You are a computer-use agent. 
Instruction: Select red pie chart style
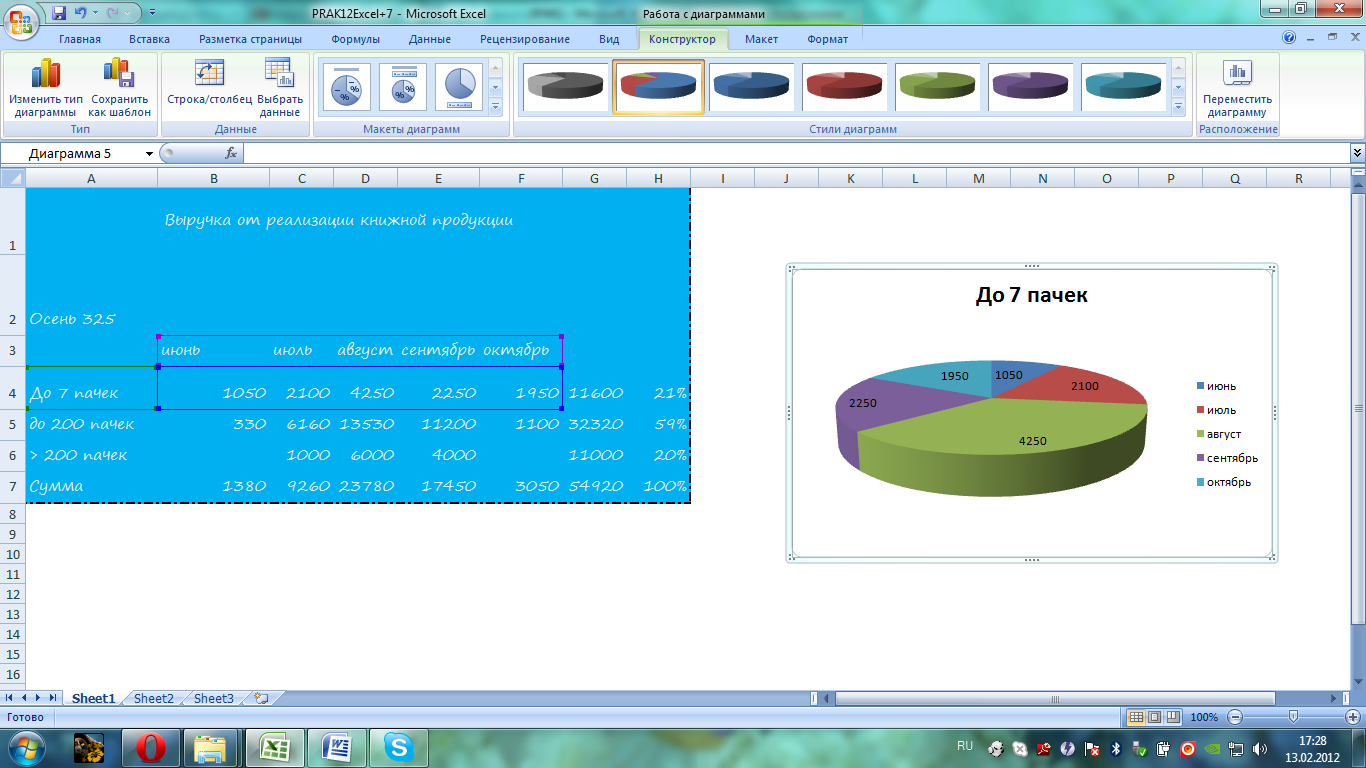pos(844,87)
